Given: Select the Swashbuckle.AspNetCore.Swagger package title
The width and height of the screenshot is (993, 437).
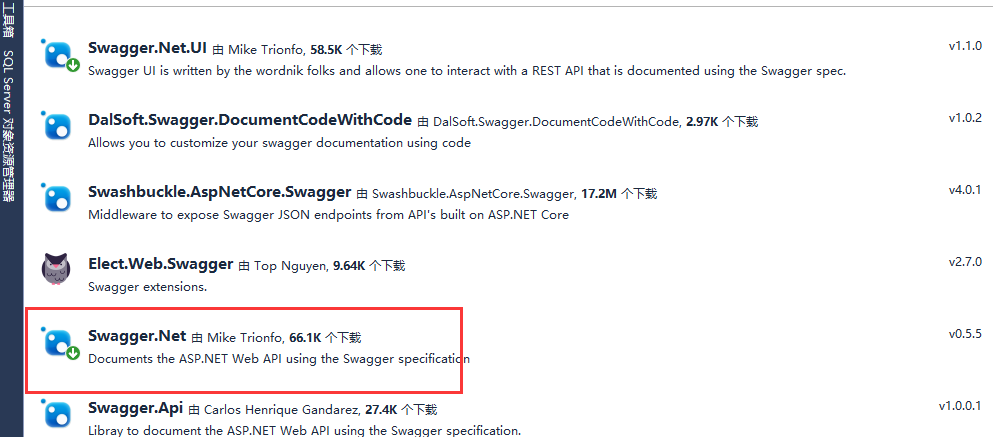Looking at the screenshot, I should tap(219, 192).
